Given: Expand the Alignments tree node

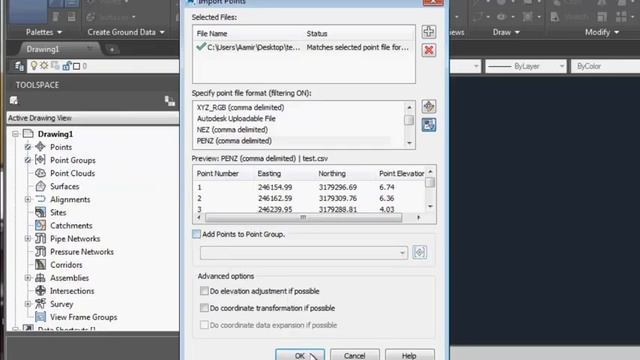Looking at the screenshot, I should (x=28, y=199).
